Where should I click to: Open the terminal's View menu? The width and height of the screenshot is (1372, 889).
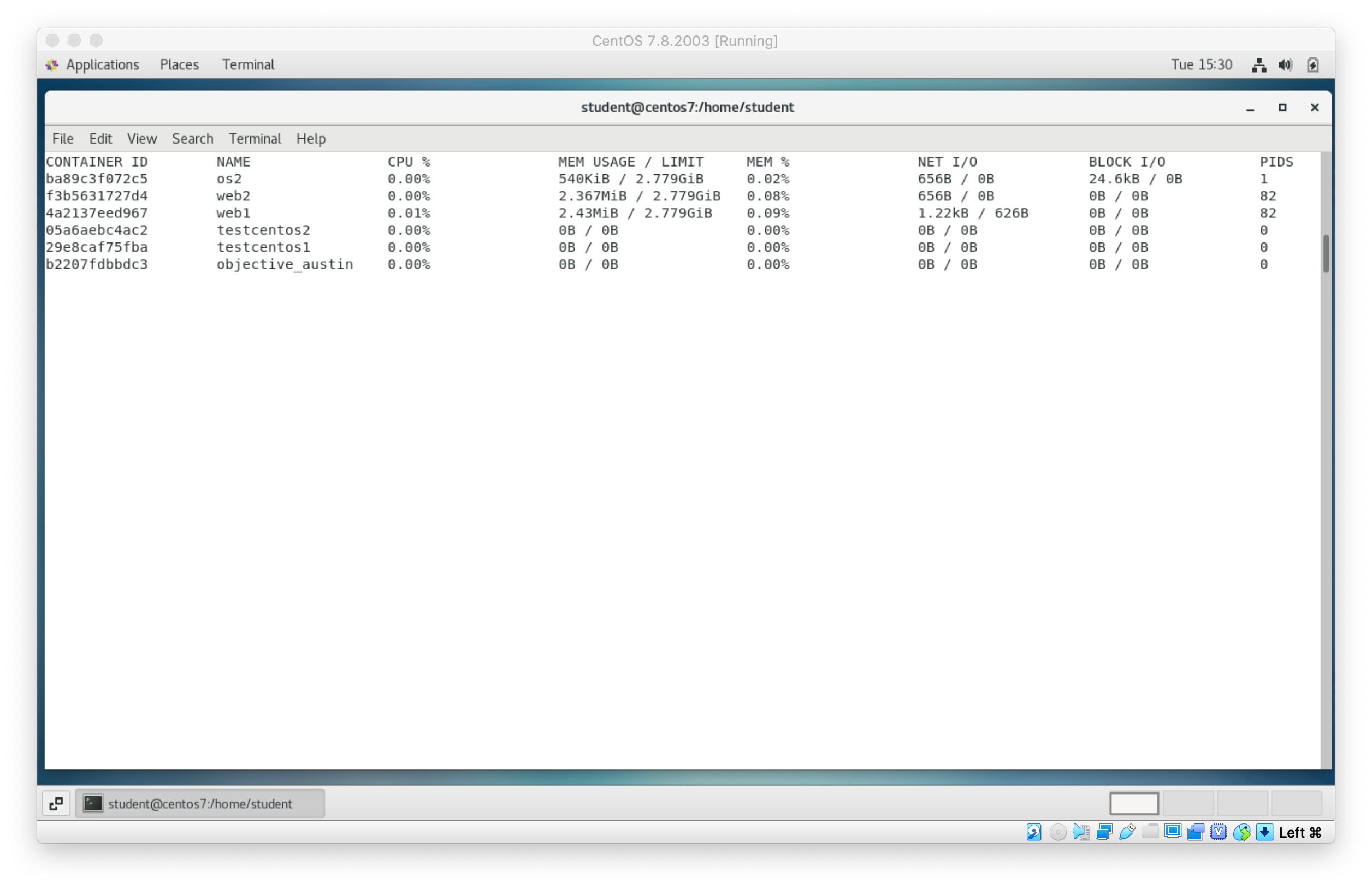click(142, 139)
